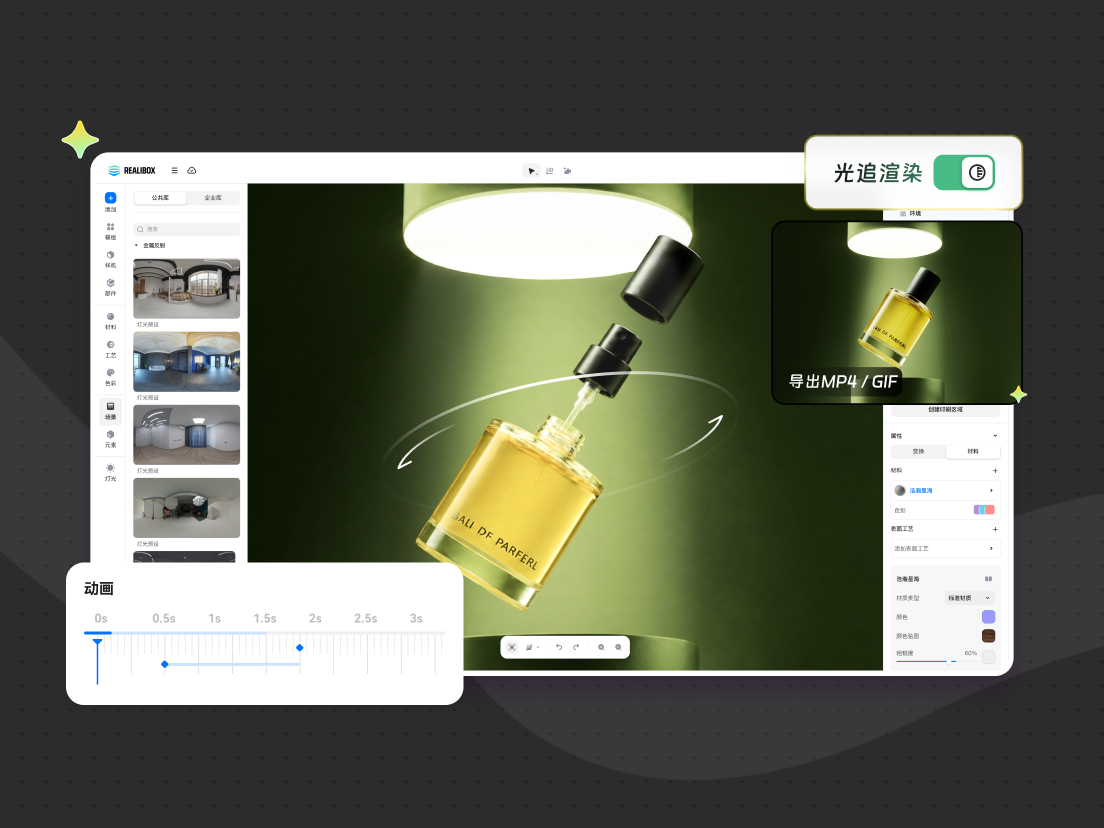Open the 标准材质 material type dropdown
Image resolution: width=1104 pixels, height=828 pixels.
[x=969, y=598]
